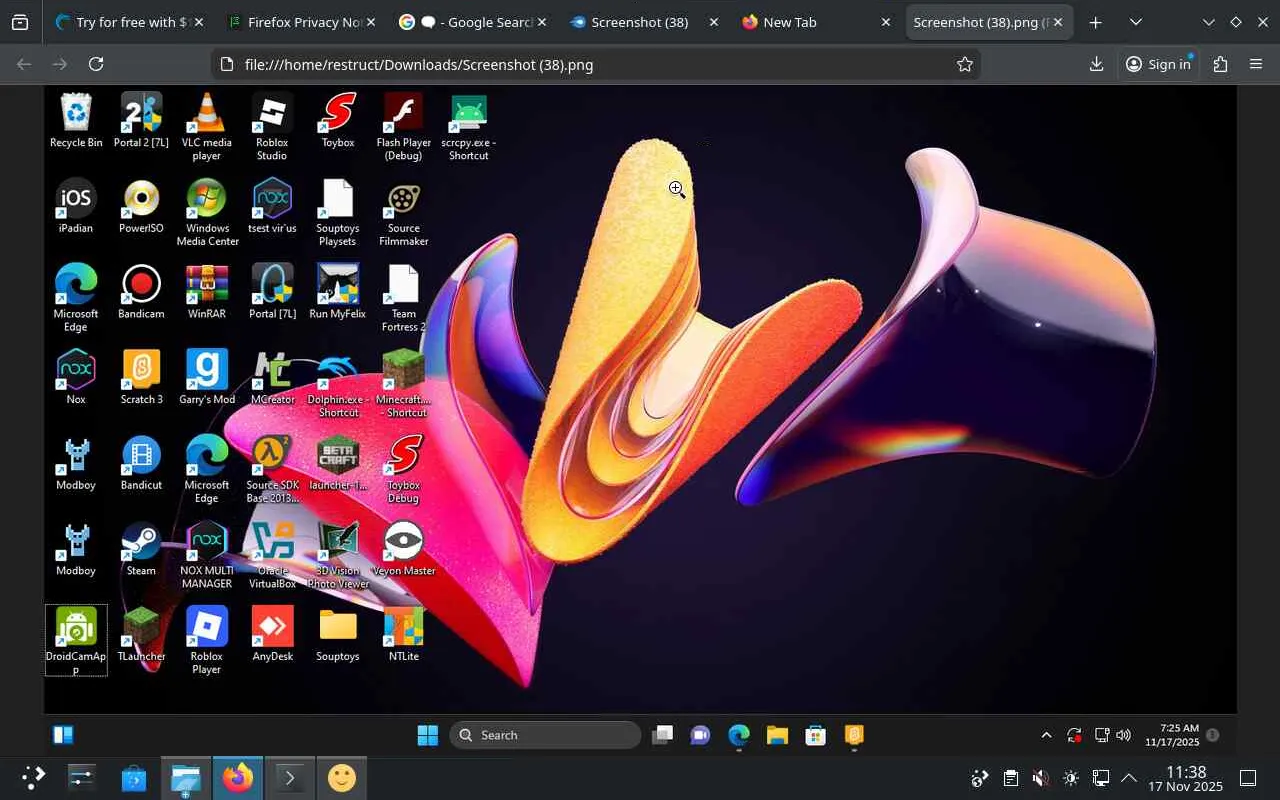Close the Google Search tab
The image size is (1280, 800).
pos(542,22)
